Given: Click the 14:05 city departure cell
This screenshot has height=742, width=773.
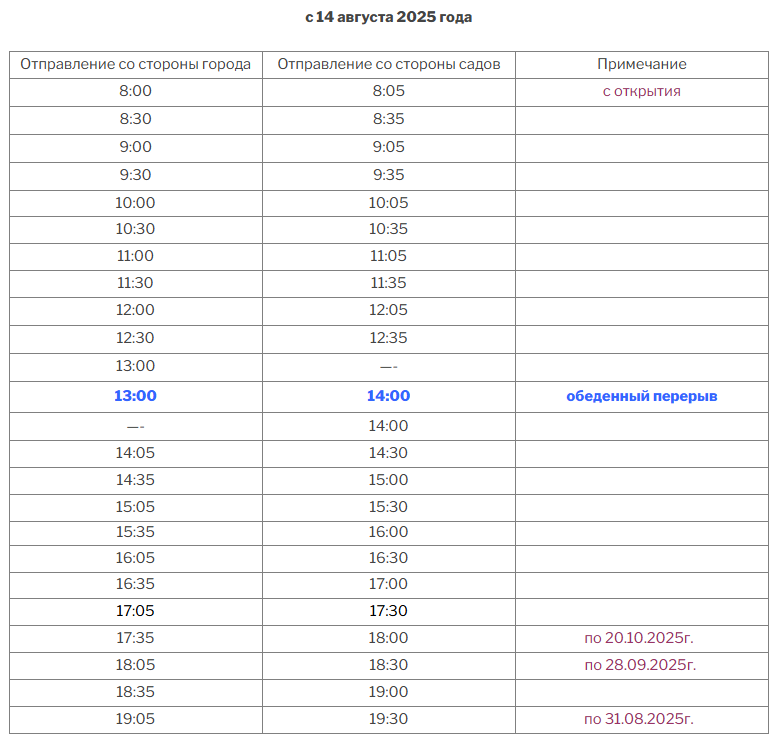Looking at the screenshot, I should pyautogui.click(x=135, y=453).
